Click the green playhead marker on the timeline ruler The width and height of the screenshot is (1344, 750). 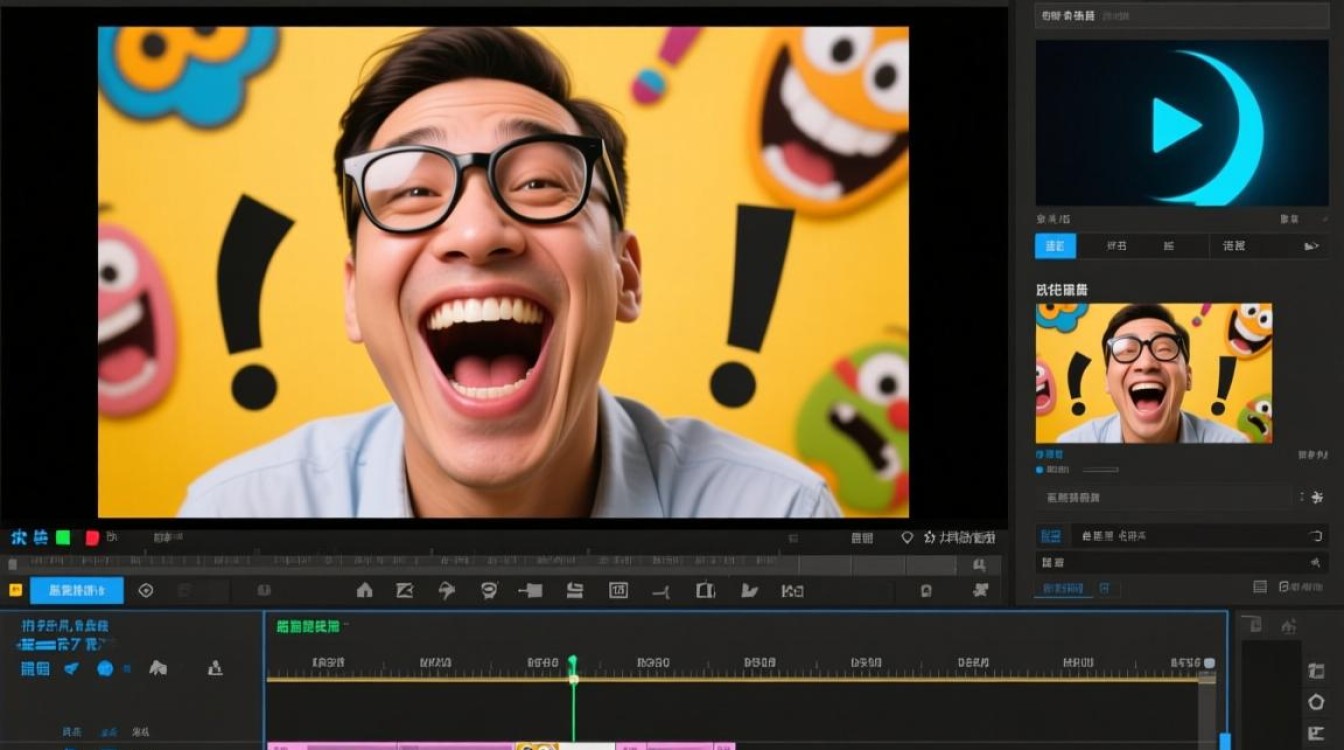[x=573, y=662]
